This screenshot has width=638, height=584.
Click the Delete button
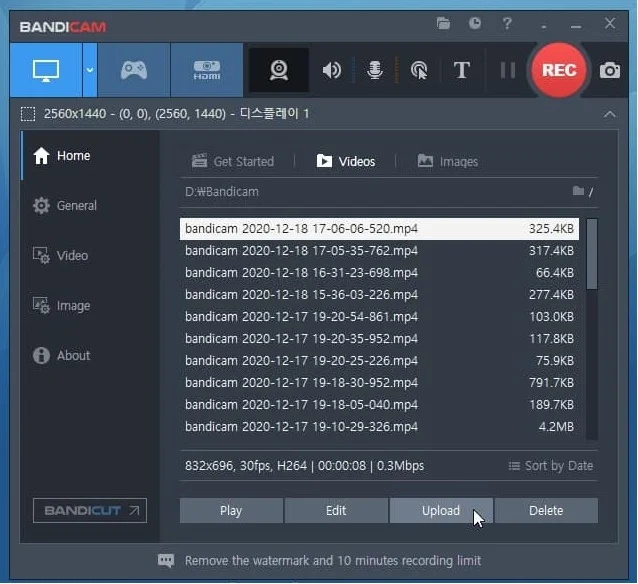point(546,510)
